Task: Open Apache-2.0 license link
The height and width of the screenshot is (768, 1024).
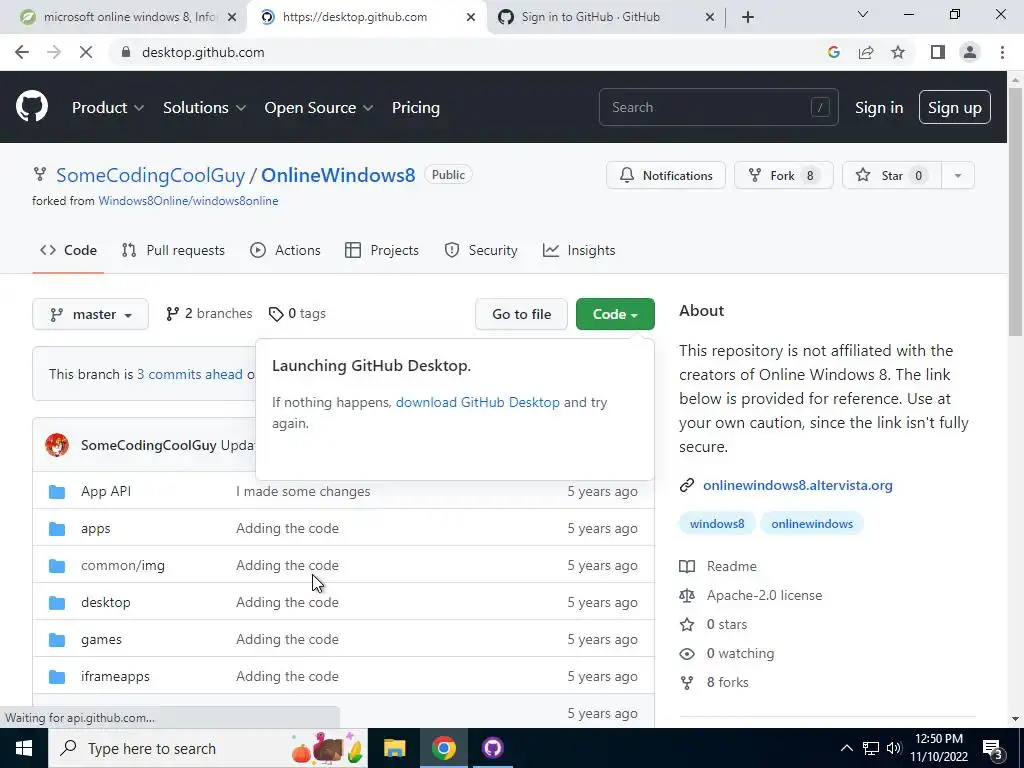Action: 764,596
